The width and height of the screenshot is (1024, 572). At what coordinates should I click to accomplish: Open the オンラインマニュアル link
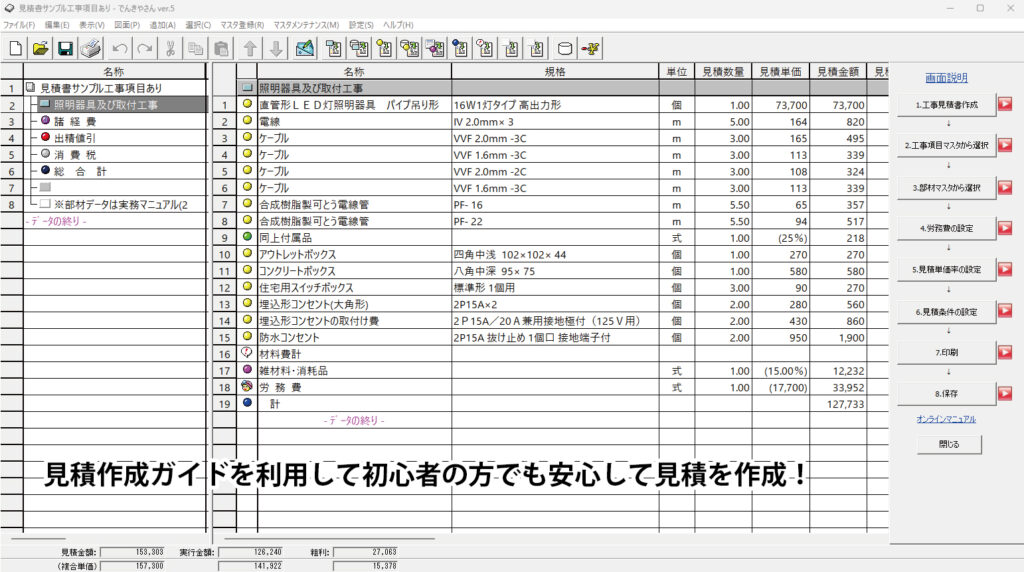coord(946,419)
